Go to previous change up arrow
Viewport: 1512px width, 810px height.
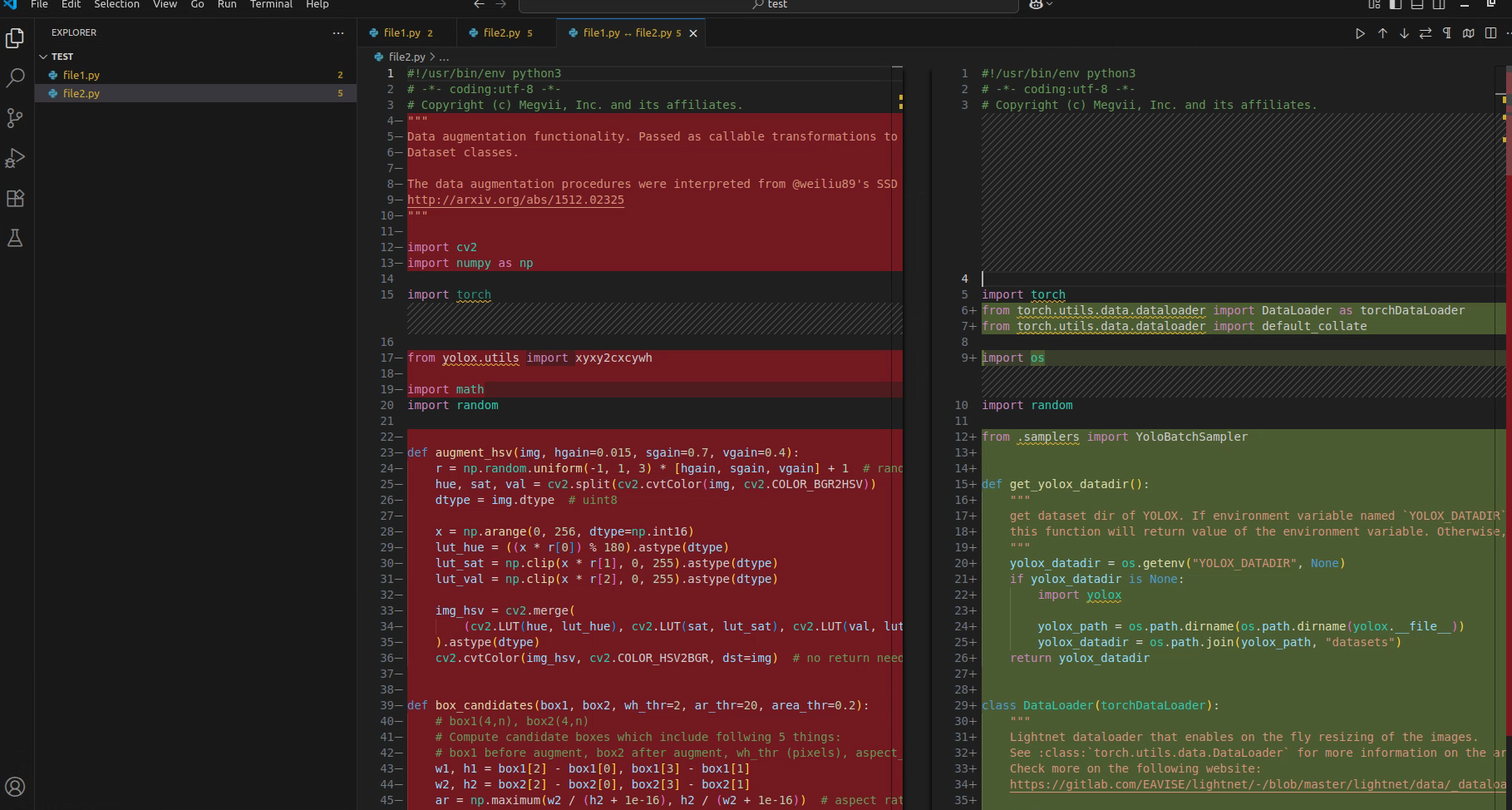(x=1382, y=33)
